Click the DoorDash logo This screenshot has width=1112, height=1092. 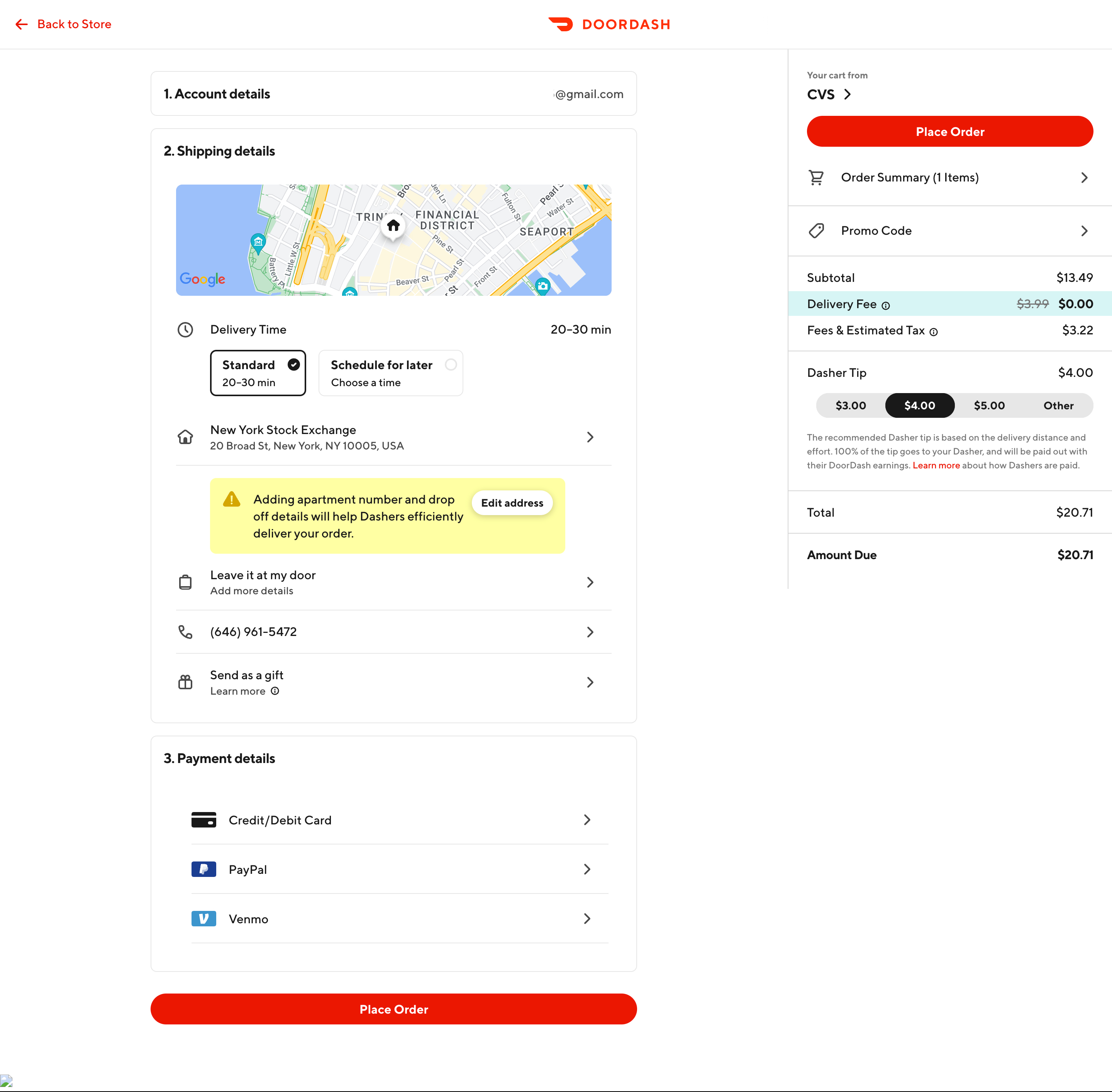pos(609,24)
